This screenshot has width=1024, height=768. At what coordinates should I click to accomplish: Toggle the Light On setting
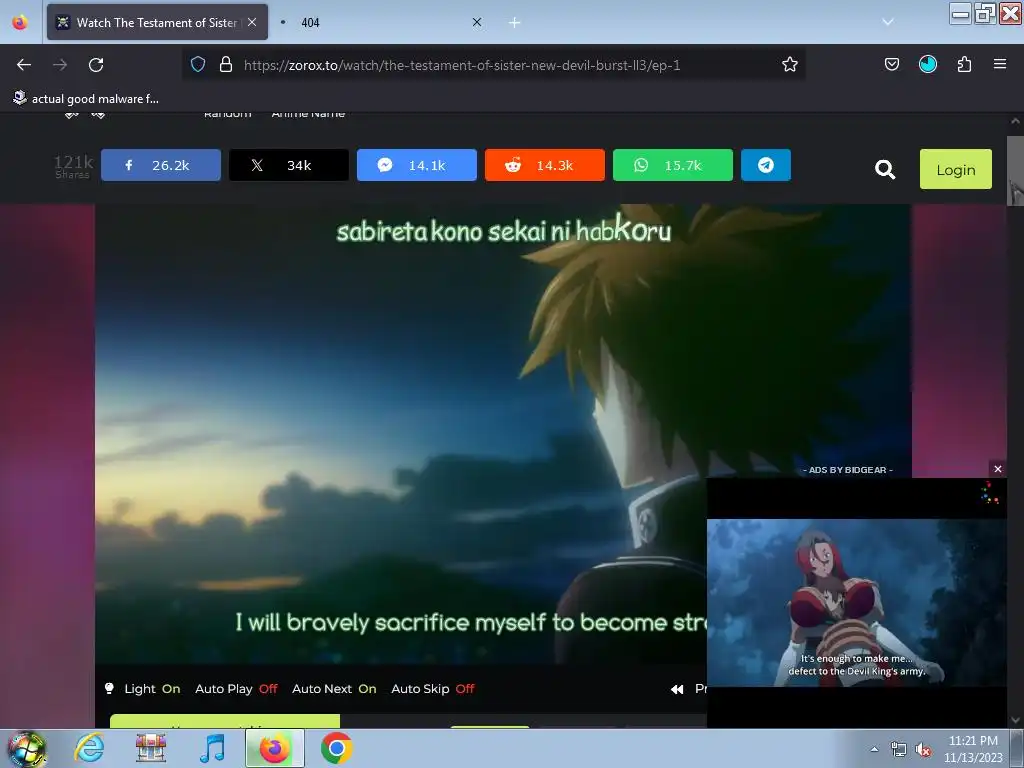(142, 689)
